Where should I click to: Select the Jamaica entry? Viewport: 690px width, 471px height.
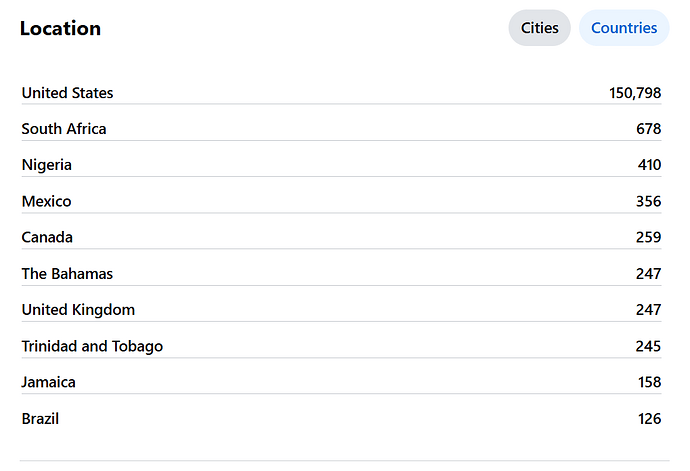pyautogui.click(x=49, y=382)
